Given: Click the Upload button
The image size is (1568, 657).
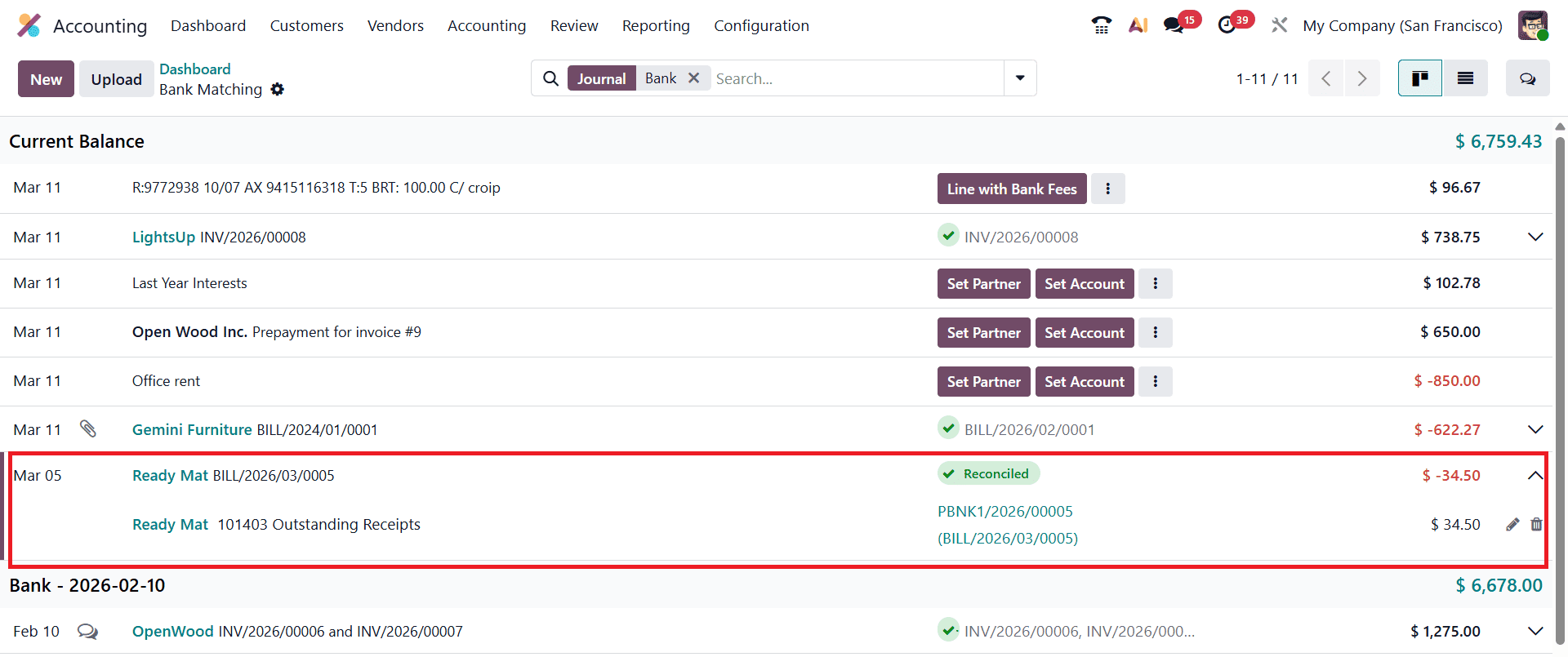Looking at the screenshot, I should pyautogui.click(x=117, y=79).
